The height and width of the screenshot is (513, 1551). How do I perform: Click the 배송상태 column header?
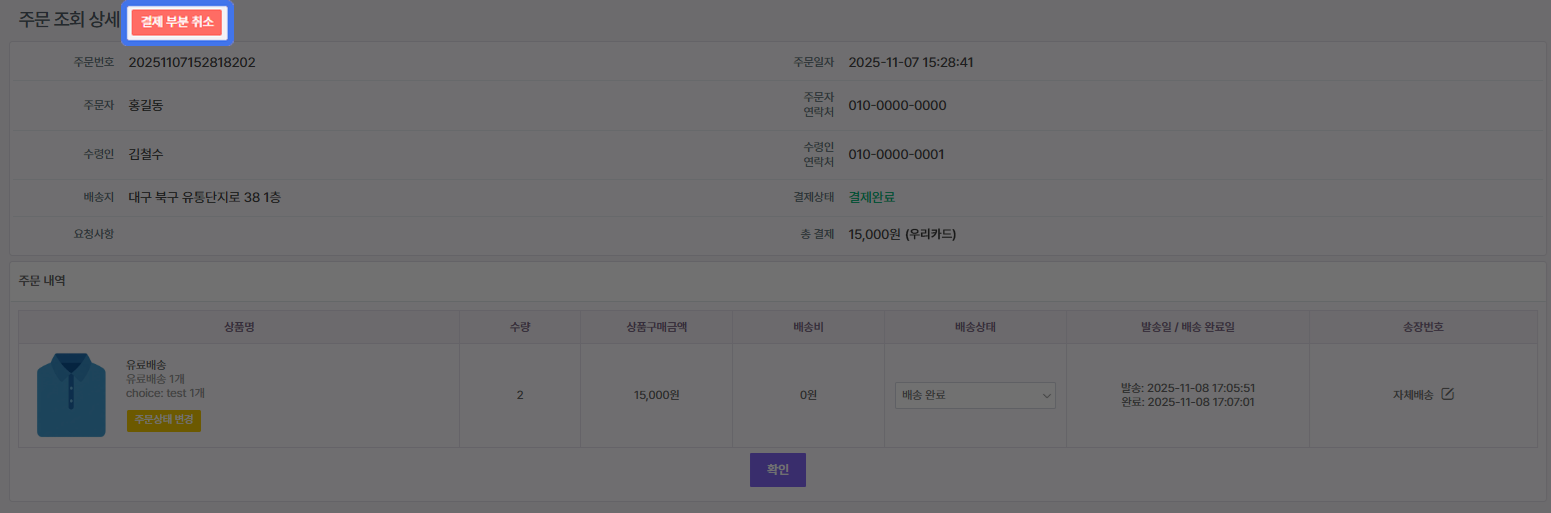(975, 327)
